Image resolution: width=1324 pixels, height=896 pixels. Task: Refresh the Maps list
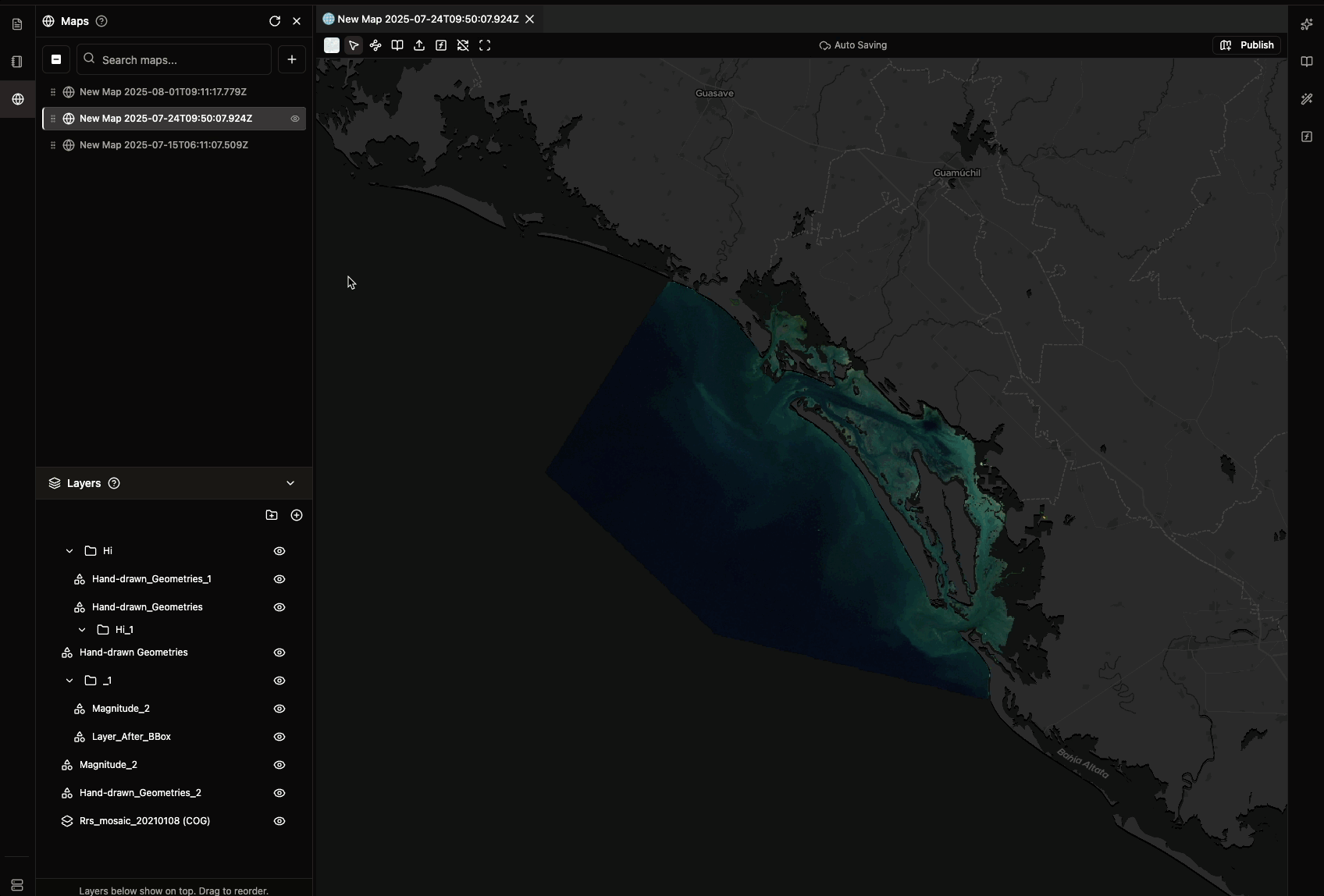coord(275,21)
